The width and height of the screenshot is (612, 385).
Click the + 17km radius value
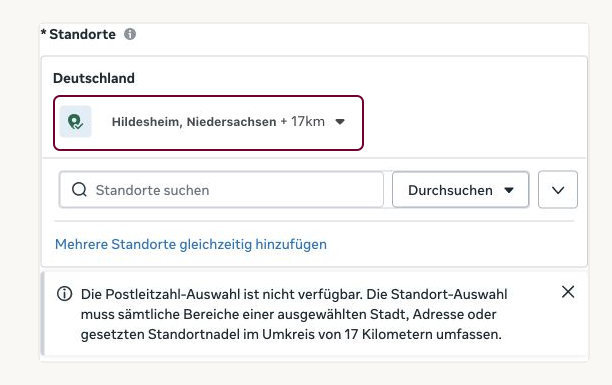tap(302, 121)
